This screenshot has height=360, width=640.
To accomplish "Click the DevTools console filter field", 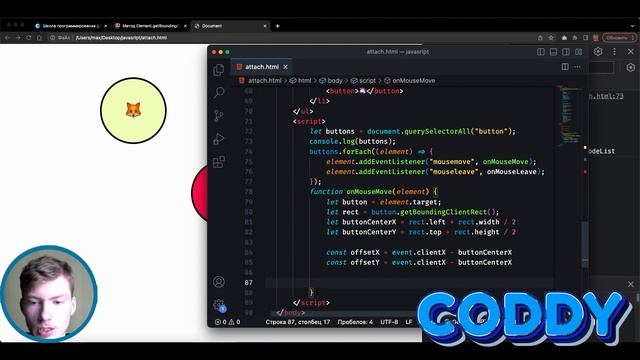I will click(601, 67).
